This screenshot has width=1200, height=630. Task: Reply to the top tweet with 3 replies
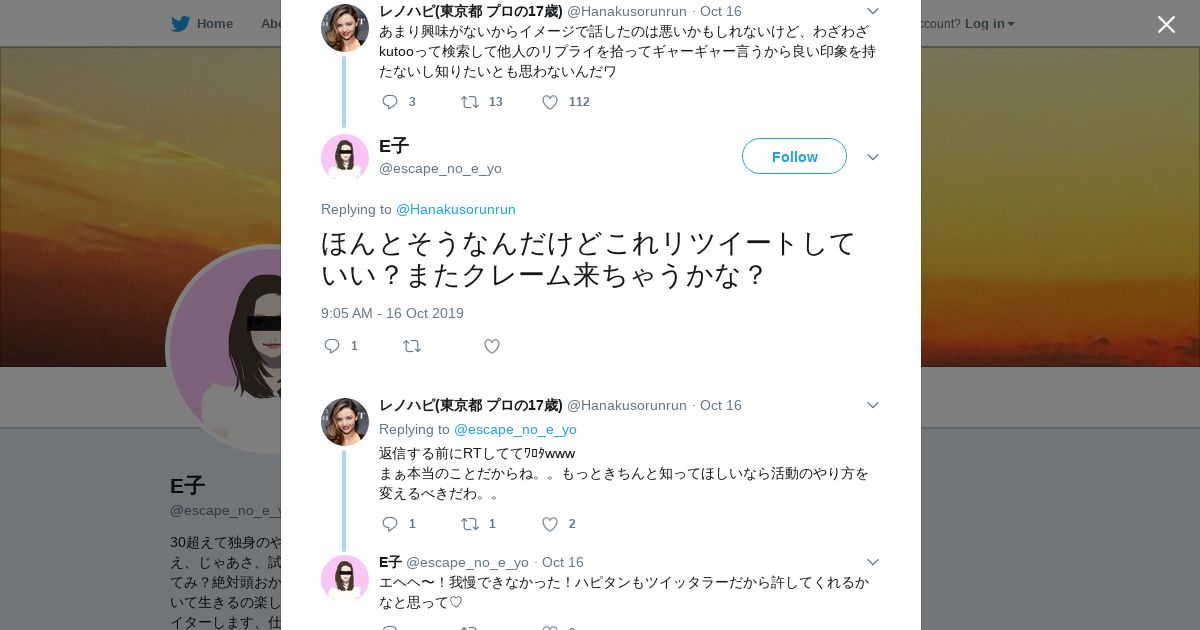(x=390, y=102)
